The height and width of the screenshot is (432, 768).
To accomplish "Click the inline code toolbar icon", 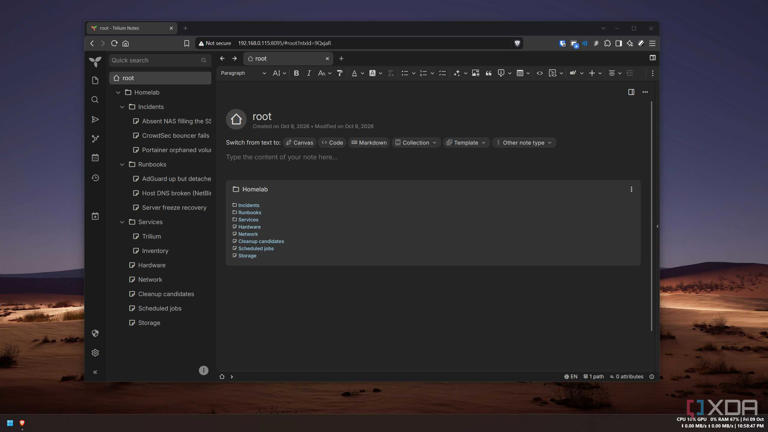I will tap(539, 73).
